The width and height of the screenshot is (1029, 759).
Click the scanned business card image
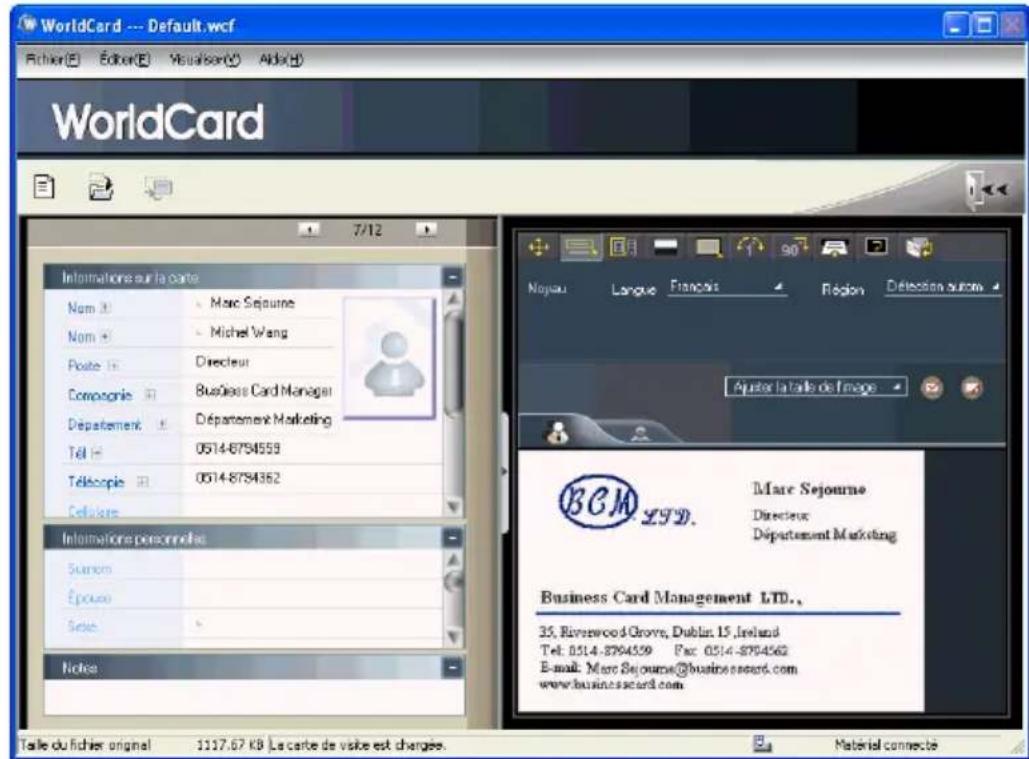coord(721,581)
